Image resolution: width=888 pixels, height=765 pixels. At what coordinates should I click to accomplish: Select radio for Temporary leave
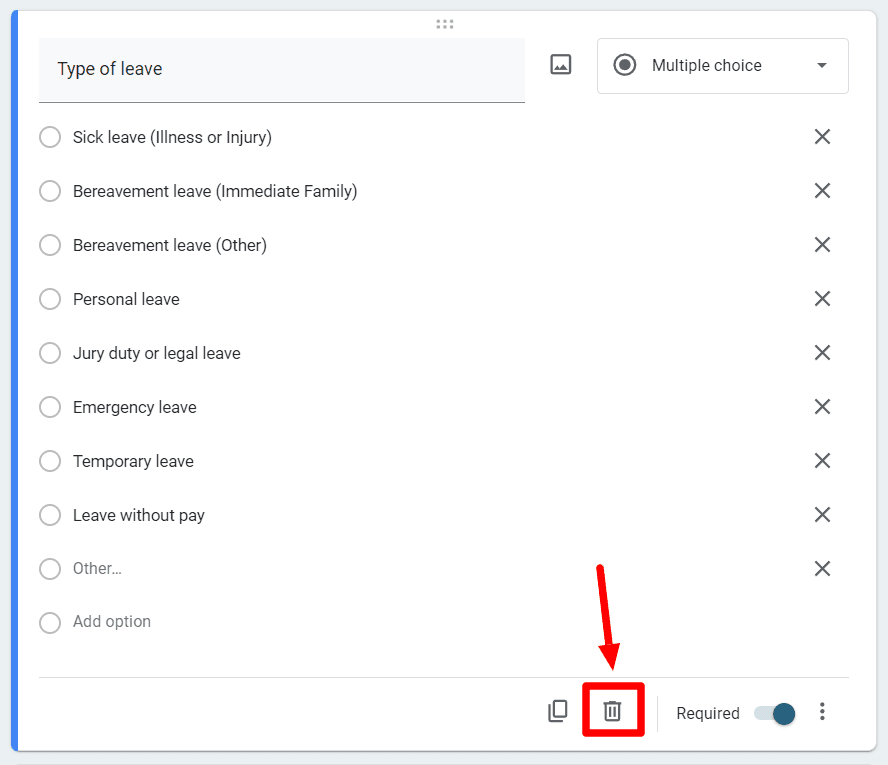point(50,461)
